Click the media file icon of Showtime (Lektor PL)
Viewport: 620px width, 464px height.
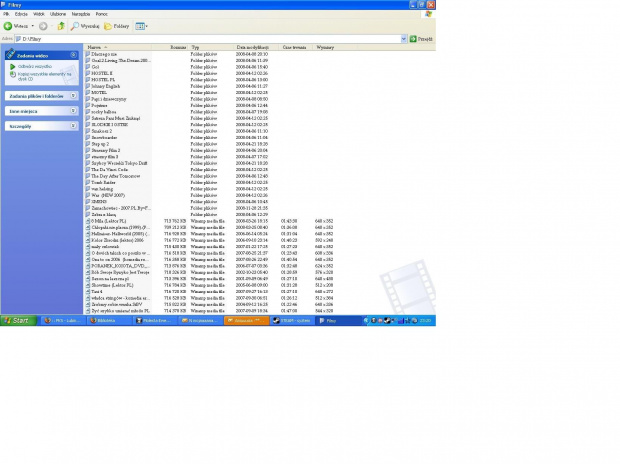[x=88, y=285]
